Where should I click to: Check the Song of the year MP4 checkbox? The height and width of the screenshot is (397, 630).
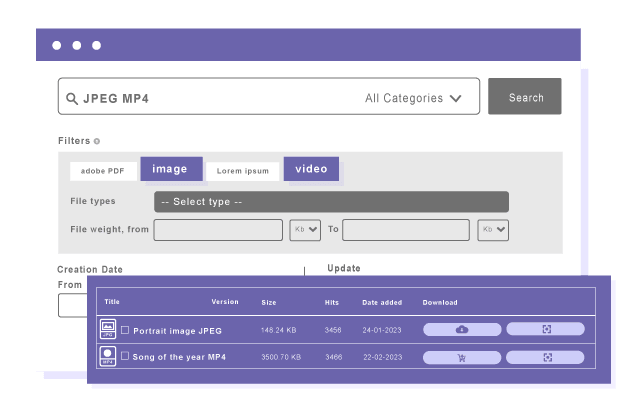(x=125, y=356)
